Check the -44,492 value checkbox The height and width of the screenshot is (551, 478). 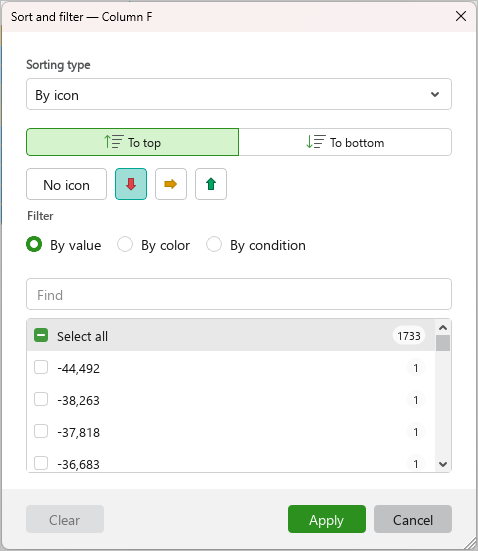41,368
